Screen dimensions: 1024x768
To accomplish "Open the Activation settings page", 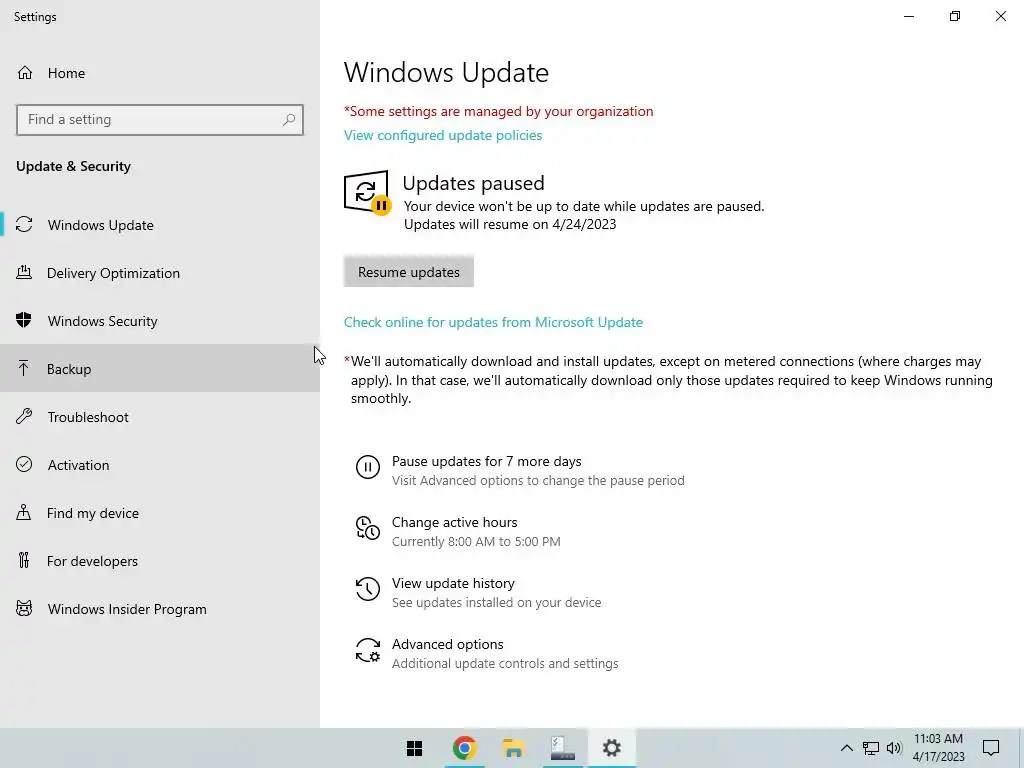I will click(160, 465).
